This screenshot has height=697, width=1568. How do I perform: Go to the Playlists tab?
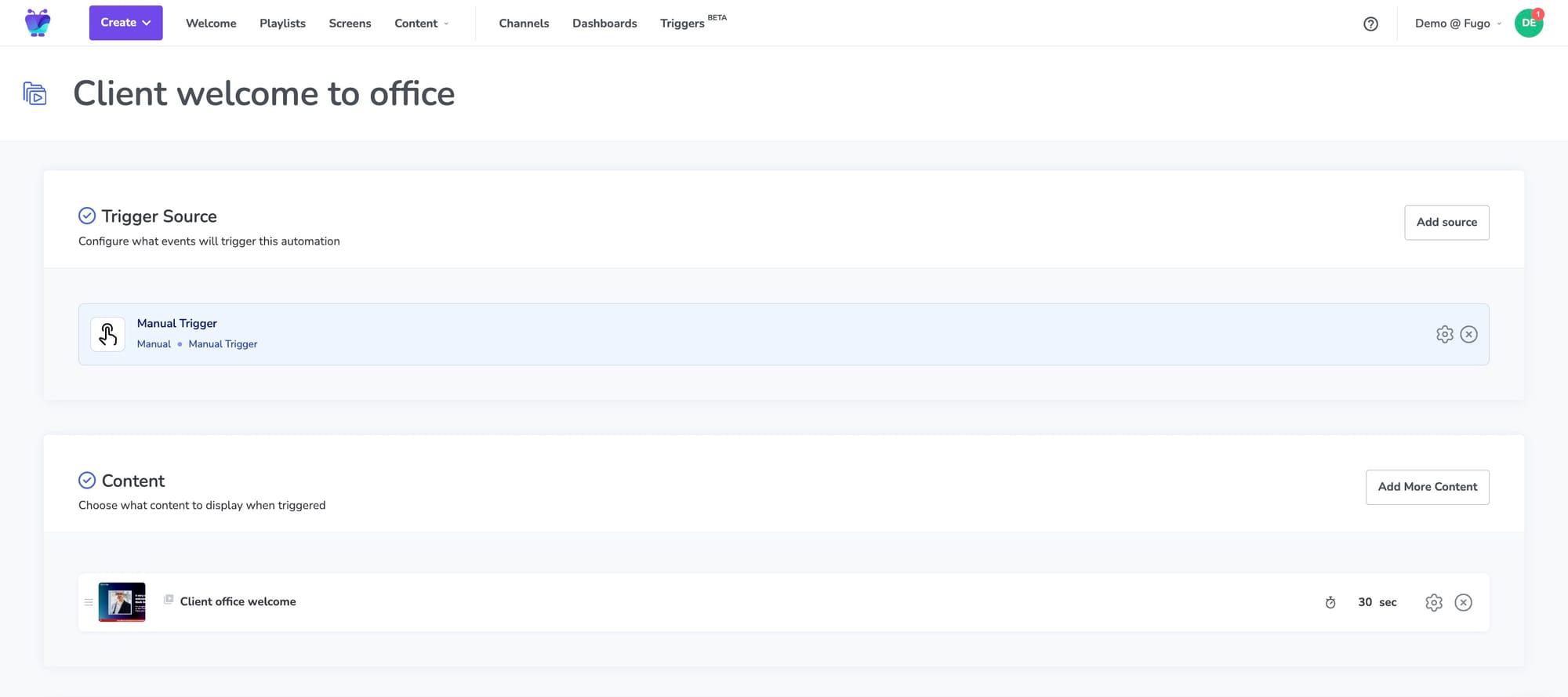[x=282, y=24]
